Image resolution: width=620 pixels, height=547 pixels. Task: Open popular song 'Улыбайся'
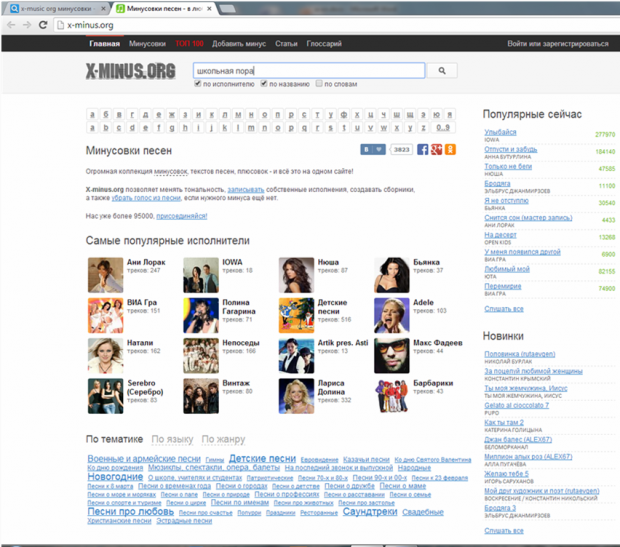500,132
